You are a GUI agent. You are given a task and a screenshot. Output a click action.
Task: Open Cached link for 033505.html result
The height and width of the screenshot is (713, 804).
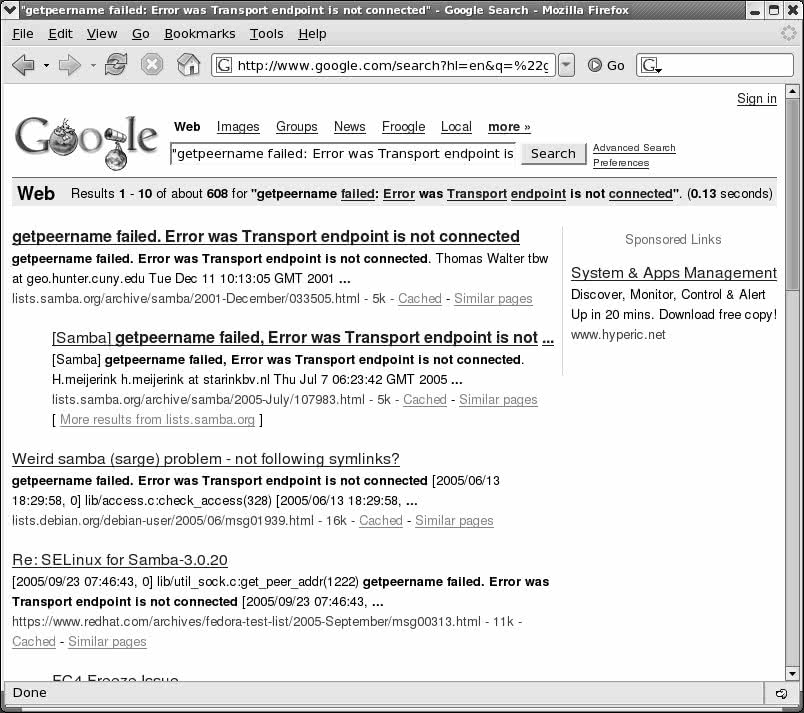coord(419,298)
